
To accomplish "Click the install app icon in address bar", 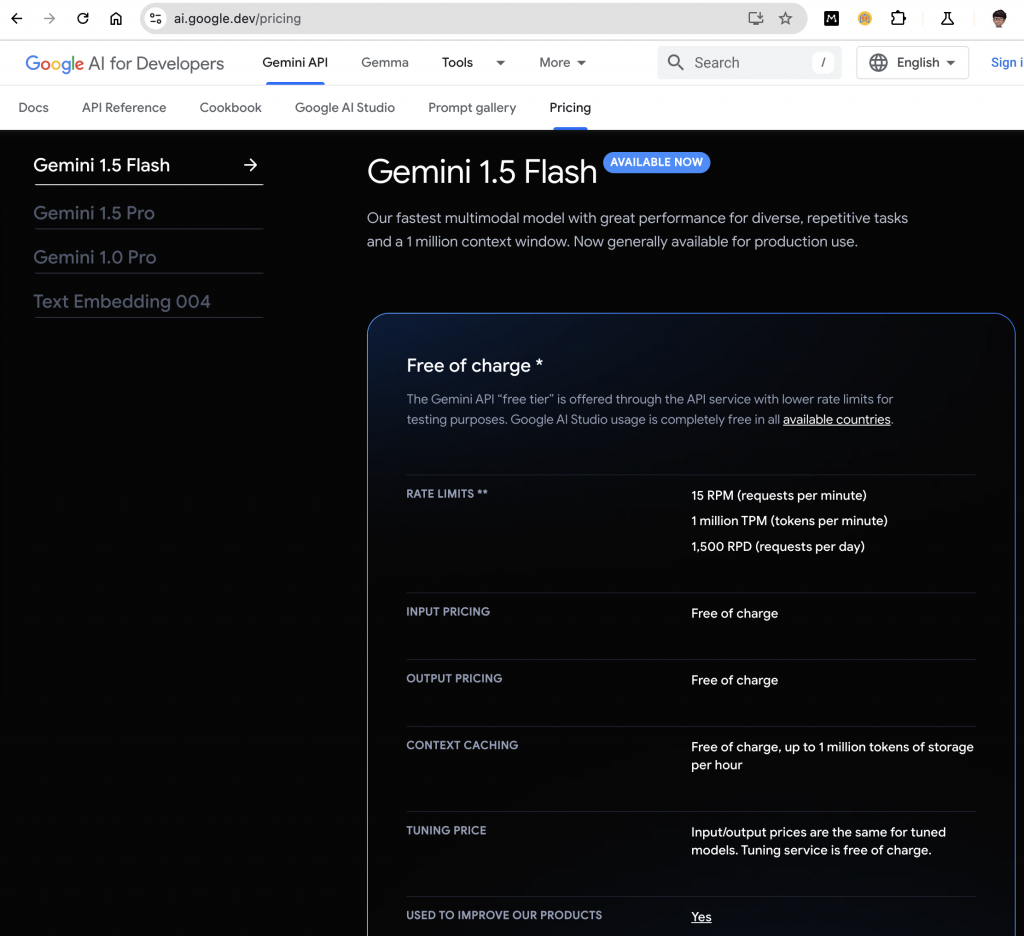I will [756, 18].
